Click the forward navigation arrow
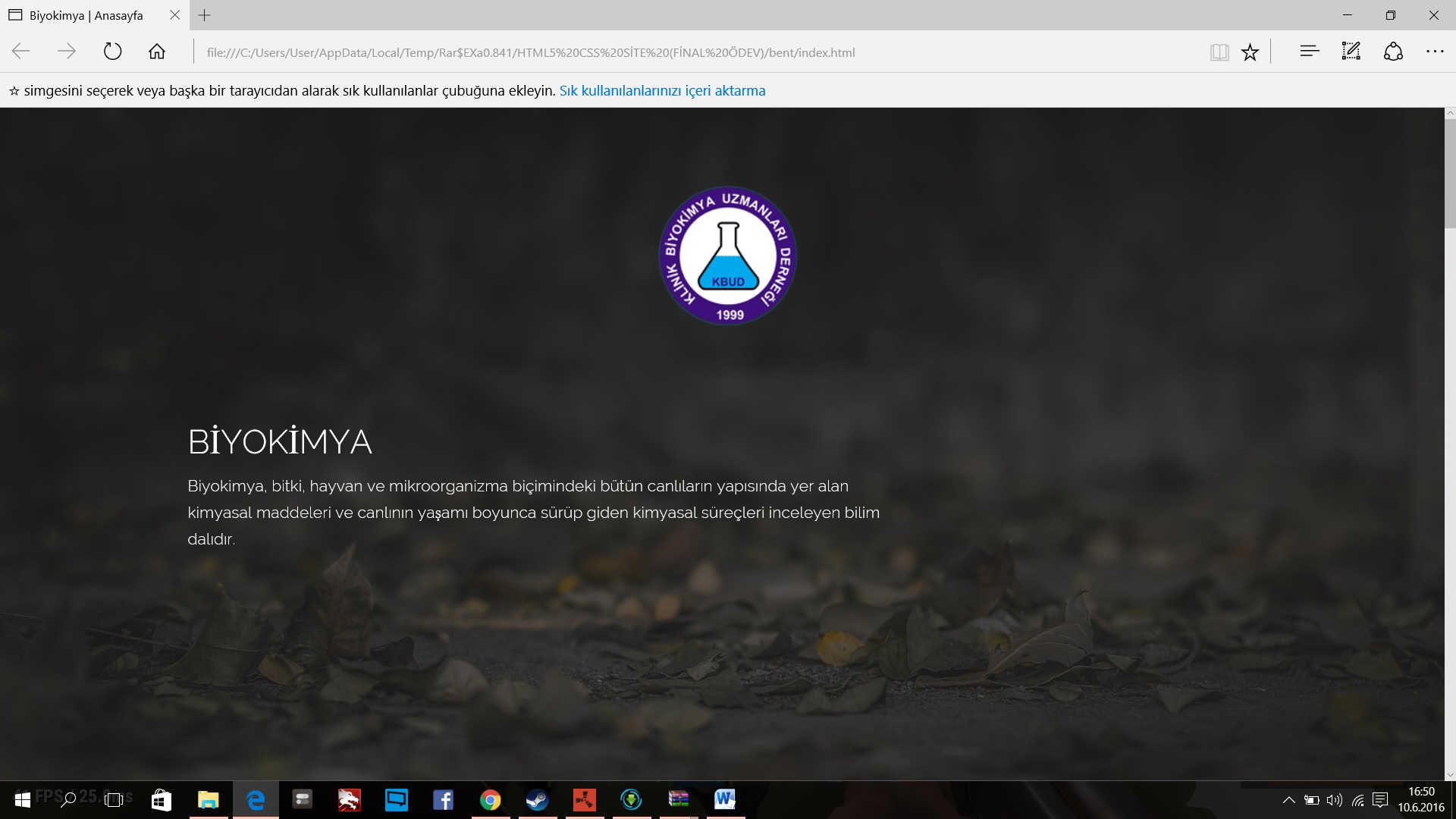Viewport: 1456px width, 819px height. [67, 52]
